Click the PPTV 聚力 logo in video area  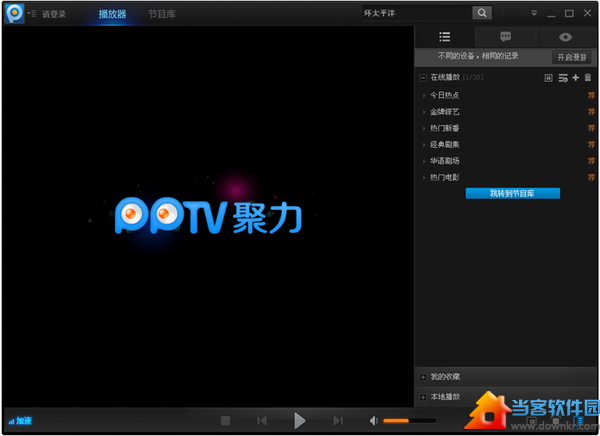[209, 216]
